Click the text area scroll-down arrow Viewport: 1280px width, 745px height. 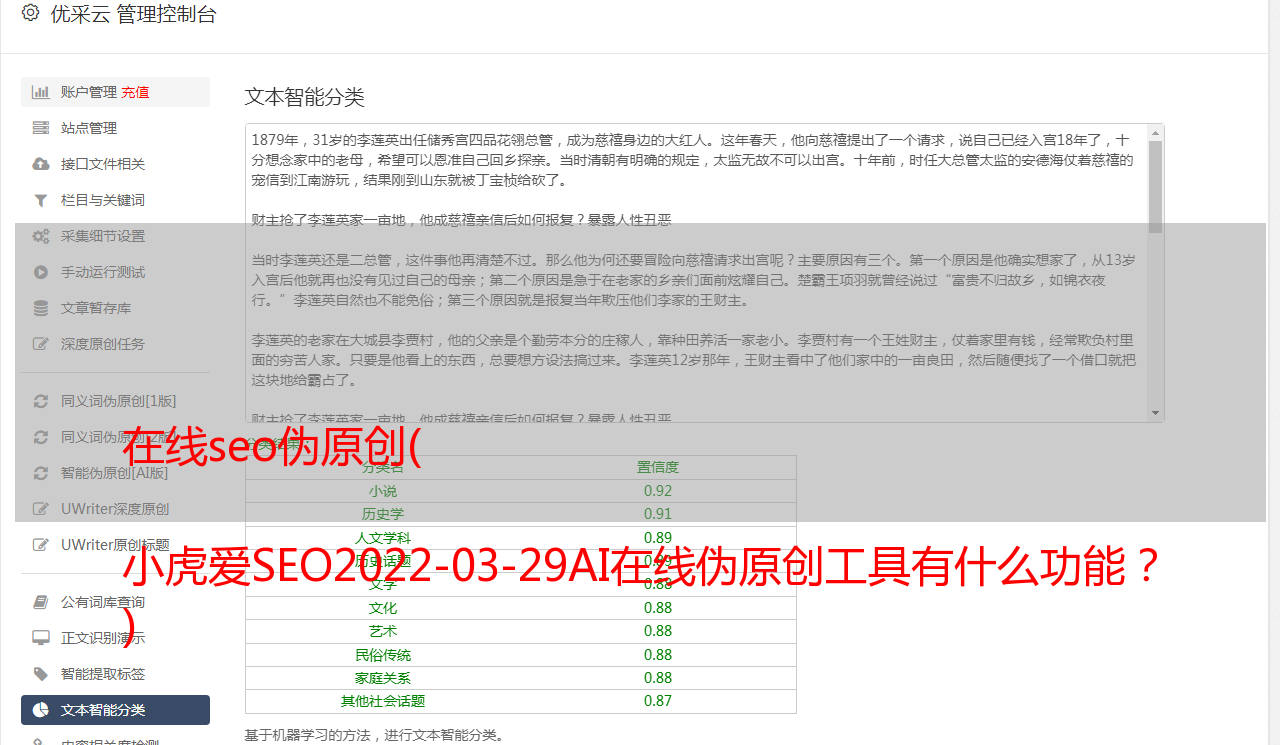point(1156,413)
